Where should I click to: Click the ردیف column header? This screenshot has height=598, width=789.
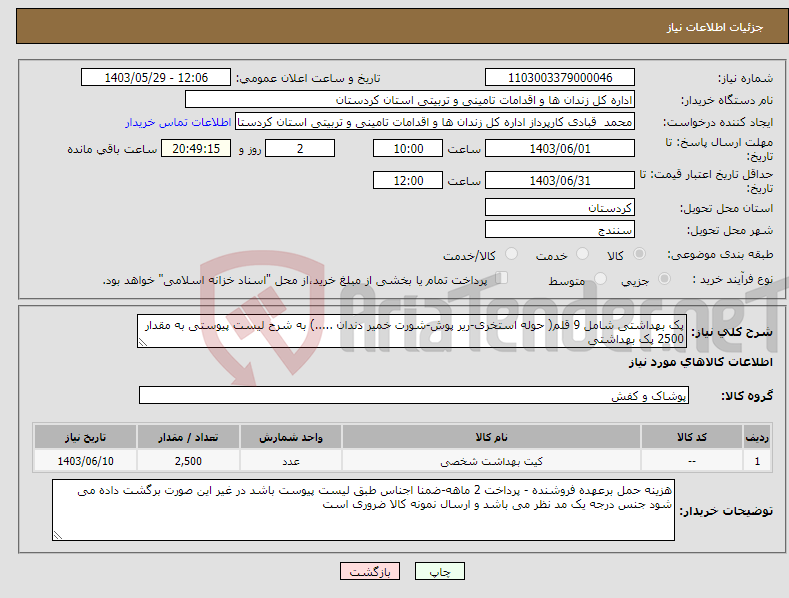(x=757, y=437)
